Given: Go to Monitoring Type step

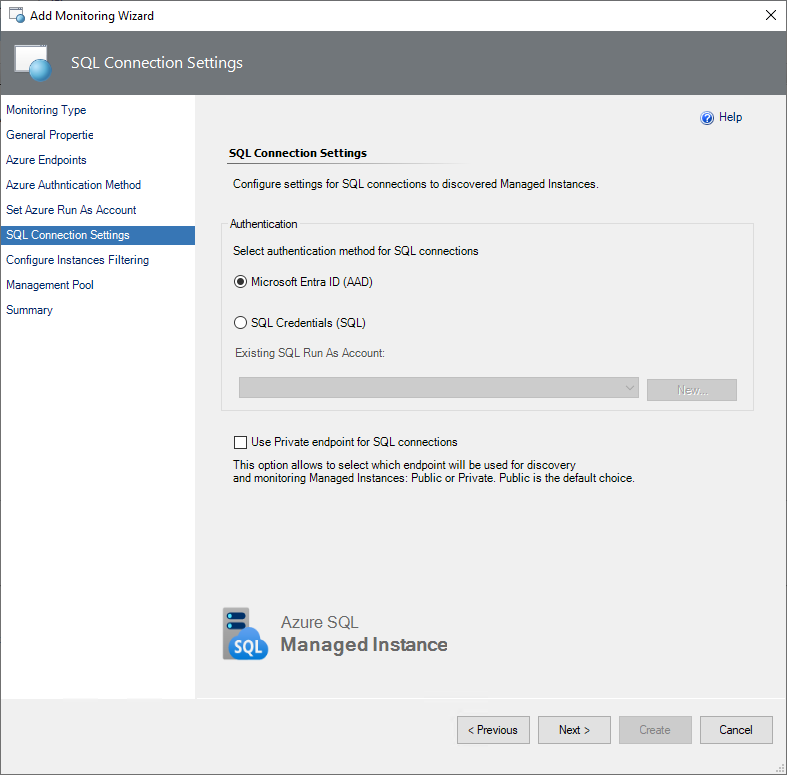Looking at the screenshot, I should [46, 110].
